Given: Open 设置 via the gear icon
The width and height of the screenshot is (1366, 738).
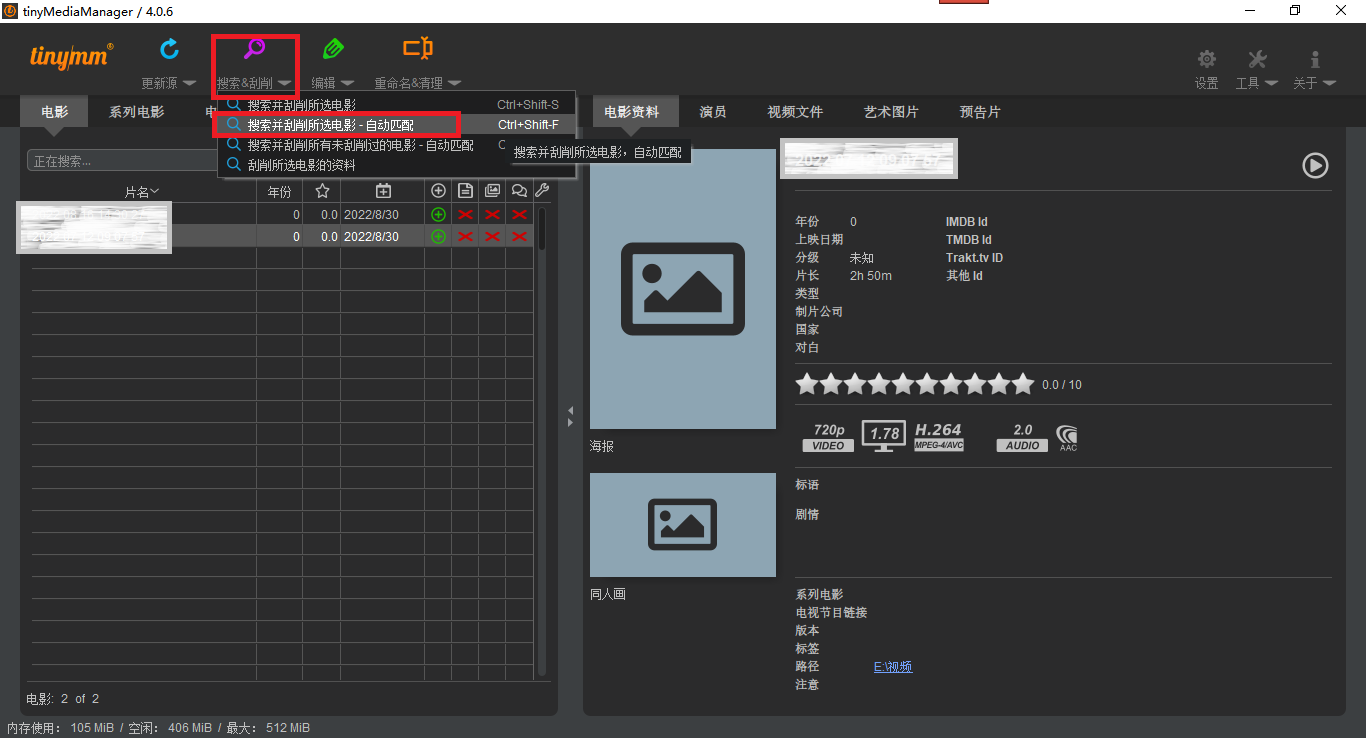Looking at the screenshot, I should [1207, 59].
